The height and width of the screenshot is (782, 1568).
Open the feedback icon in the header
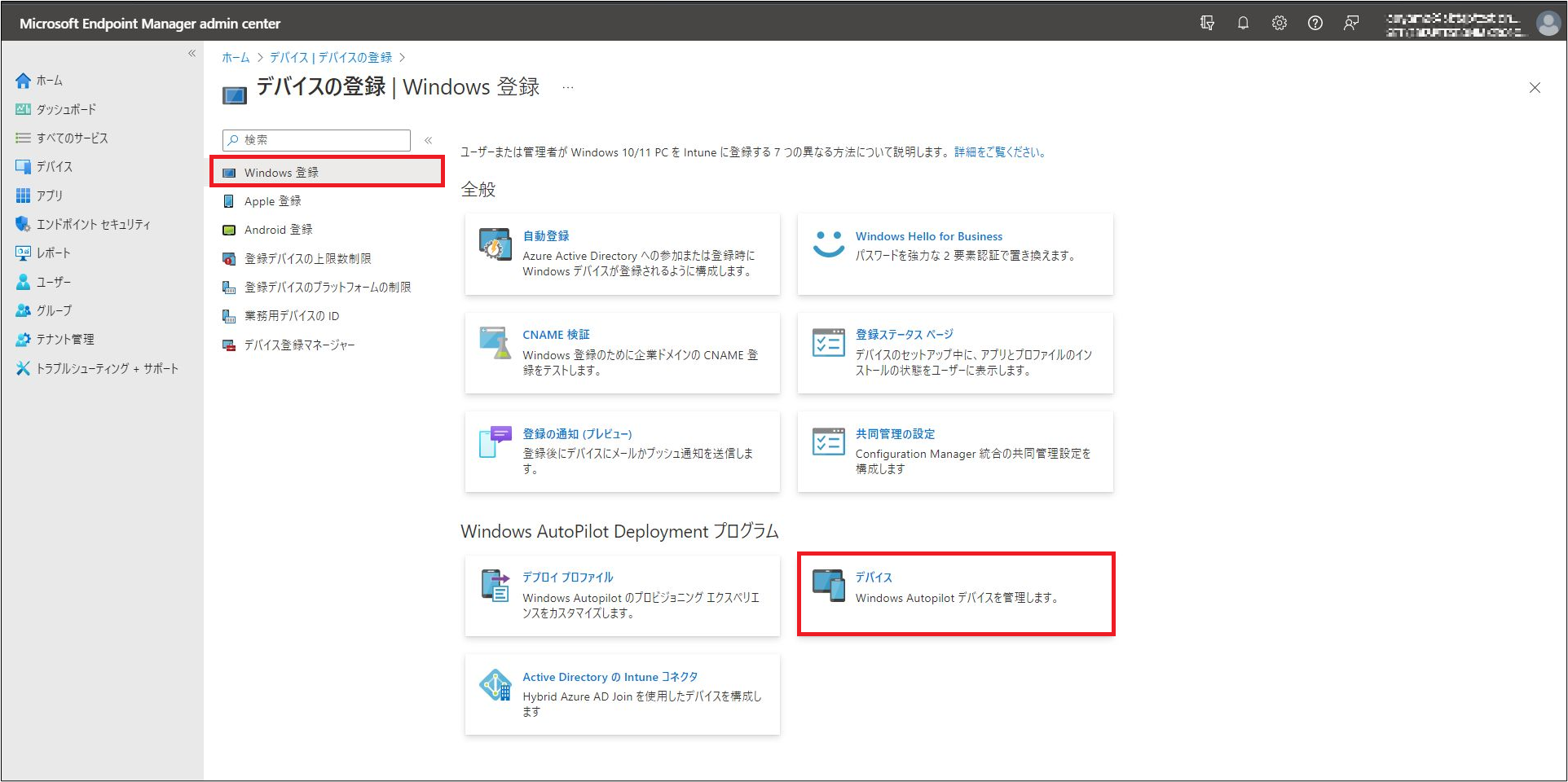[1351, 23]
